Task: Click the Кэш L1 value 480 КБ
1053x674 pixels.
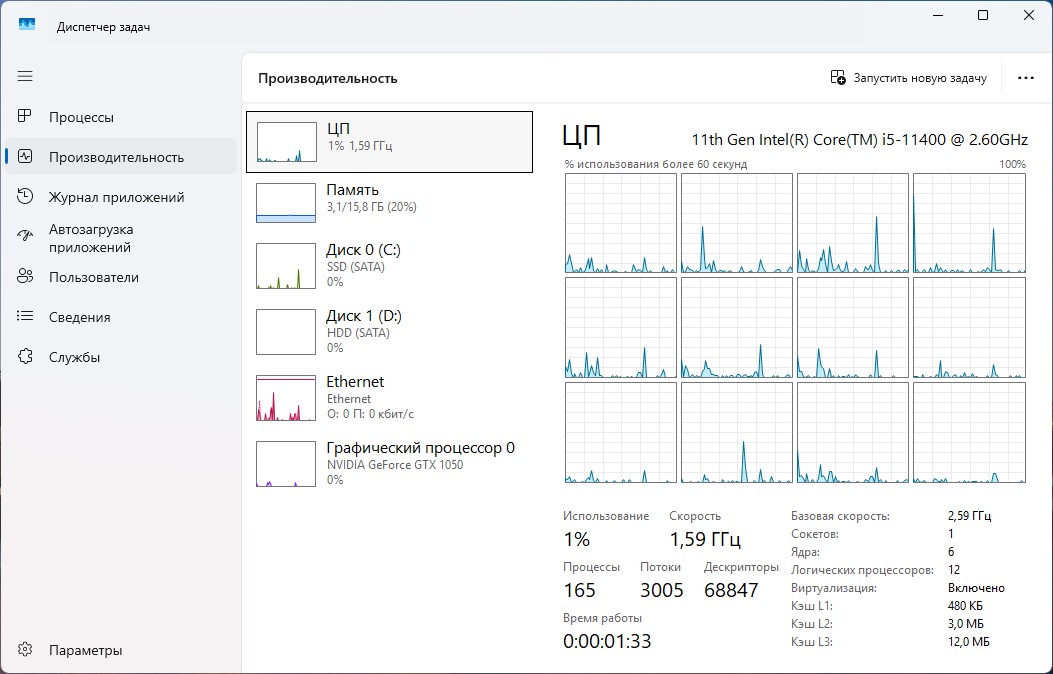Action: 966,606
